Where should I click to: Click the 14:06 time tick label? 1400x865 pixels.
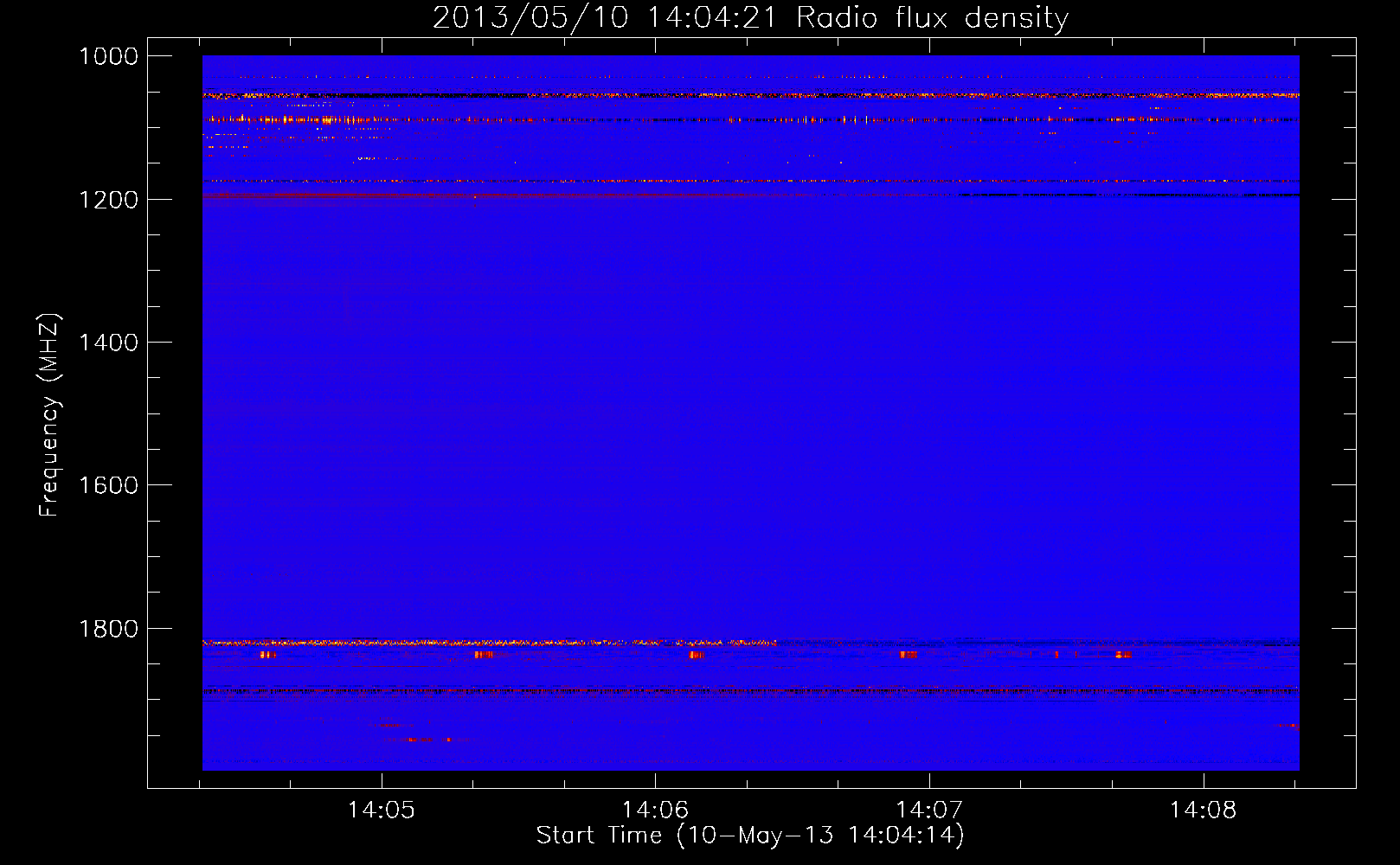[x=655, y=810]
